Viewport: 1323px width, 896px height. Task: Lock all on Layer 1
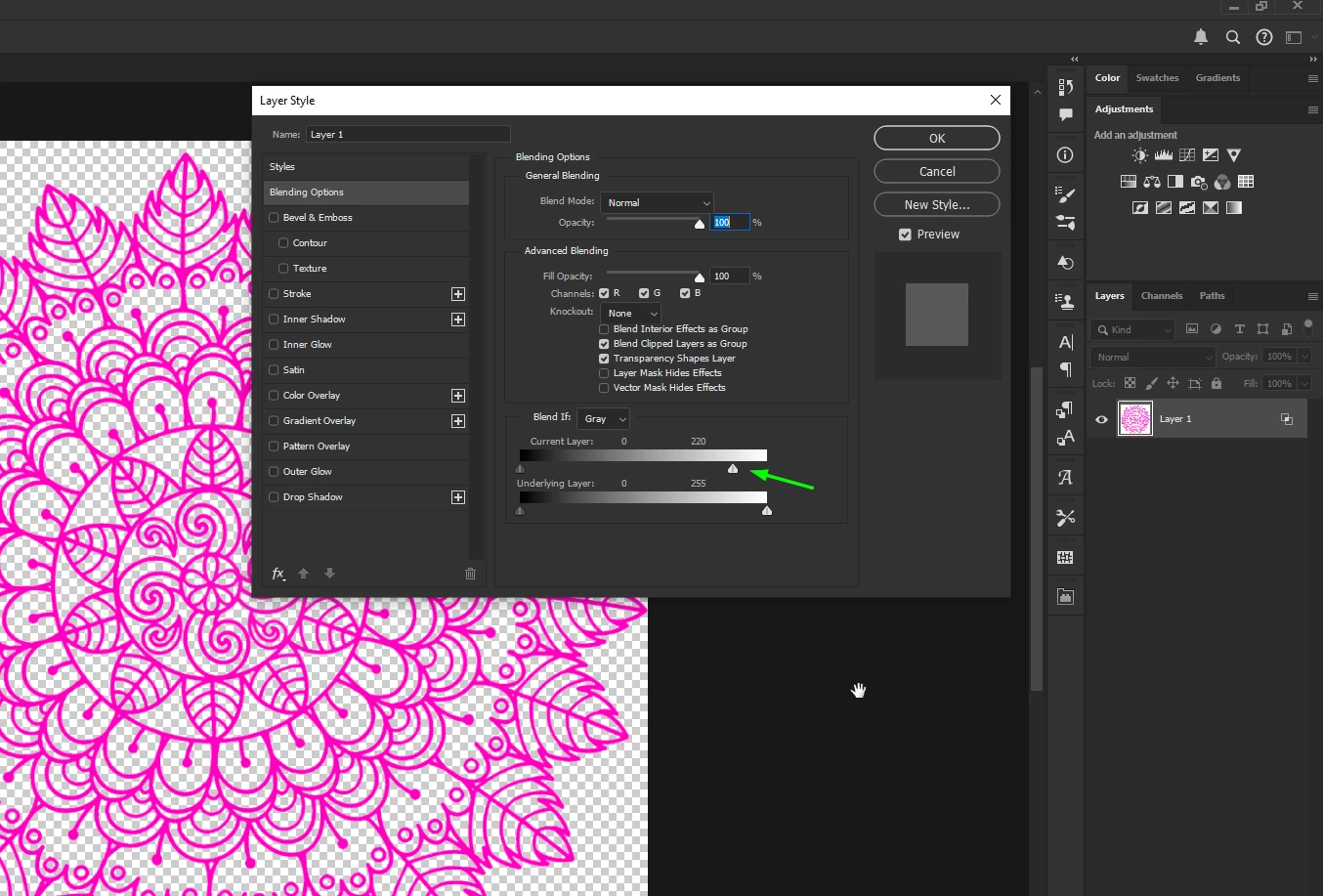pyautogui.click(x=1216, y=383)
